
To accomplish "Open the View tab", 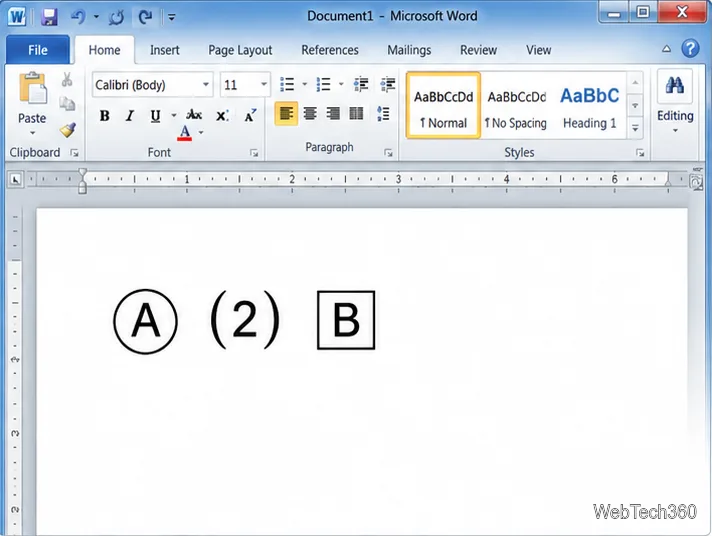I will (539, 50).
